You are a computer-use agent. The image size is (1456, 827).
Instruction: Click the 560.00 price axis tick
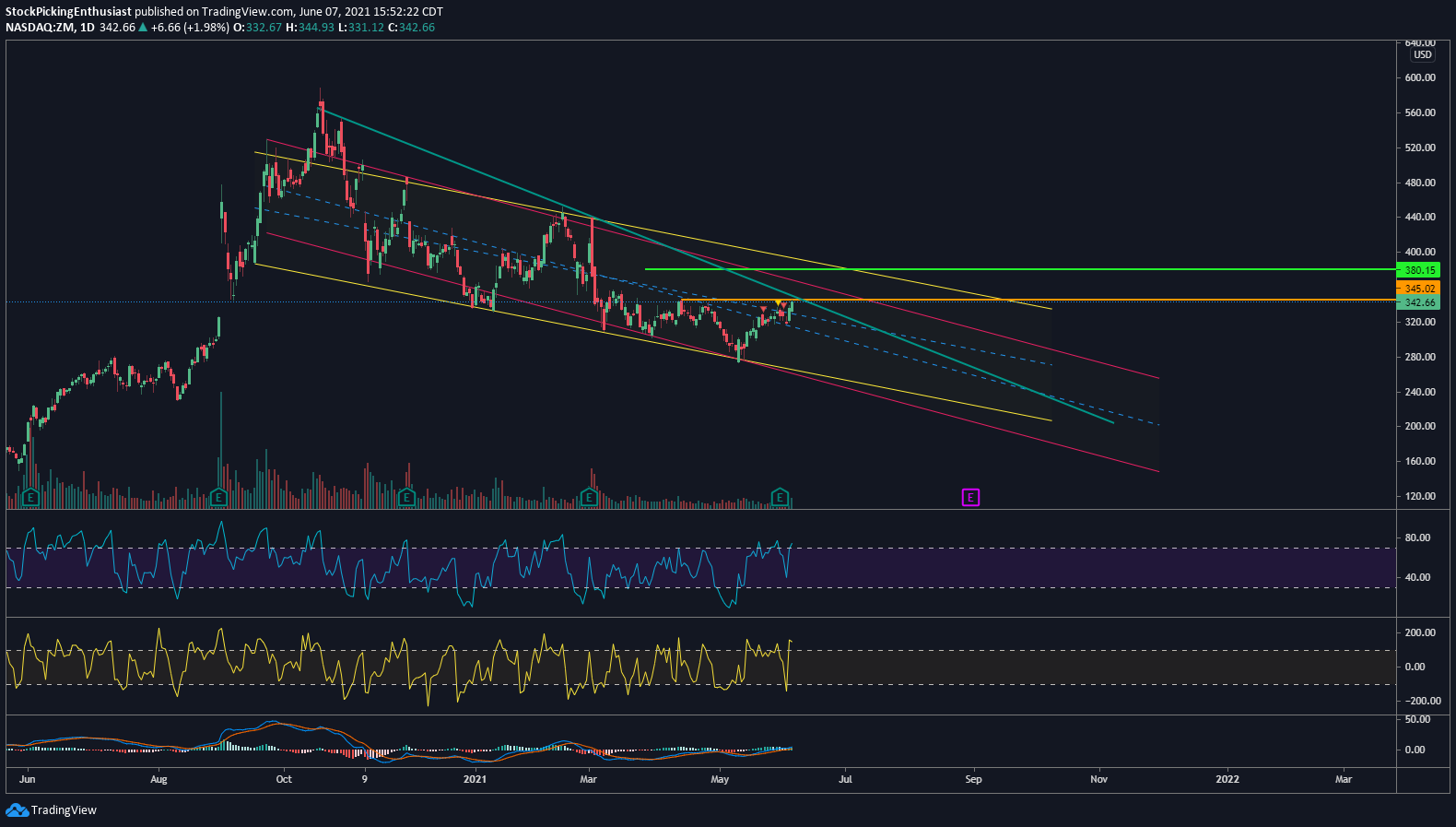pyautogui.click(x=1420, y=112)
